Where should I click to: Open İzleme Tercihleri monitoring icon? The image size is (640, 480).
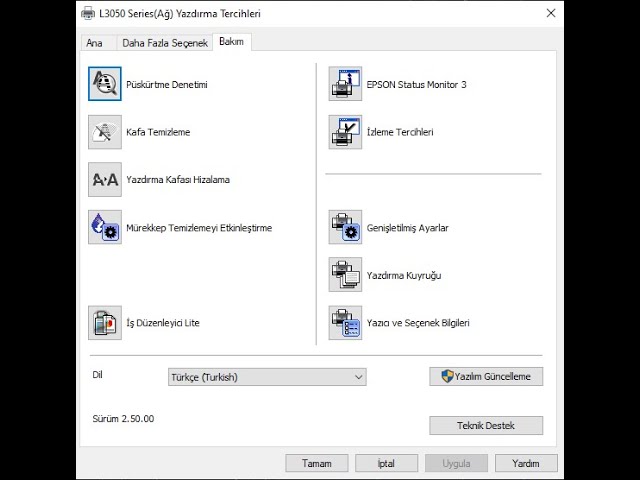(345, 132)
